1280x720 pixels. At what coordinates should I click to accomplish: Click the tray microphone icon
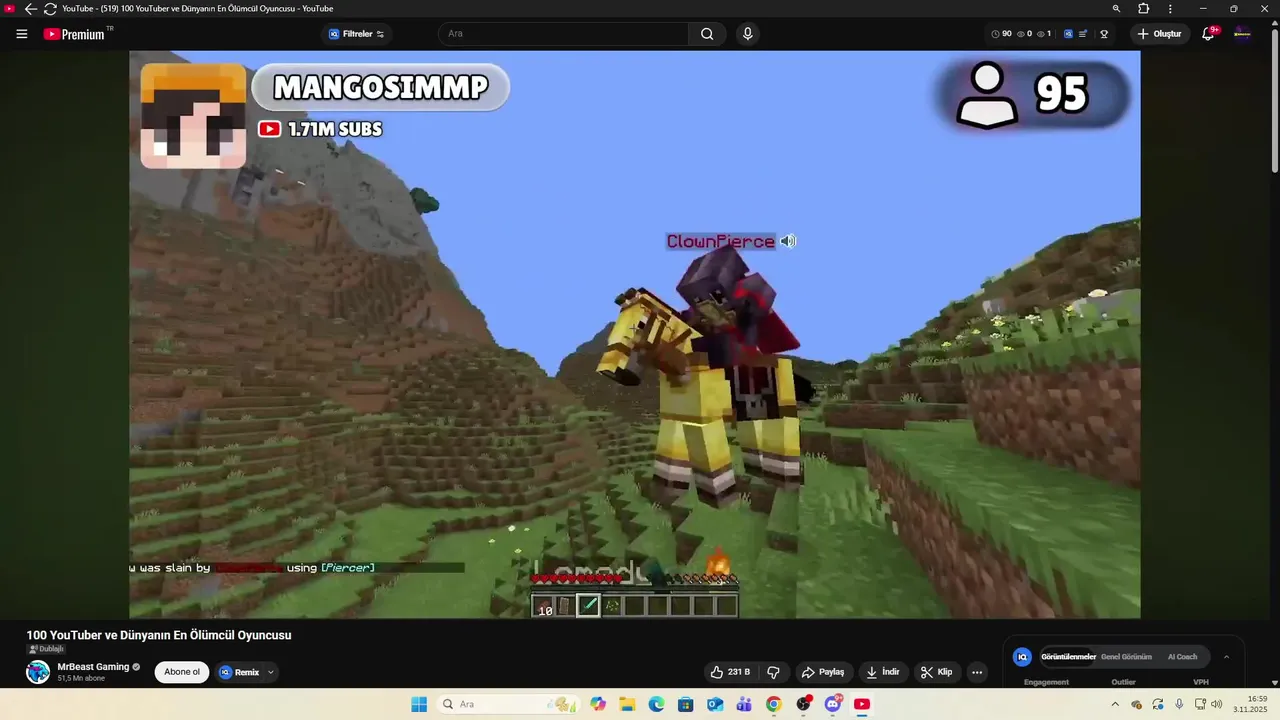pyautogui.click(x=1179, y=704)
